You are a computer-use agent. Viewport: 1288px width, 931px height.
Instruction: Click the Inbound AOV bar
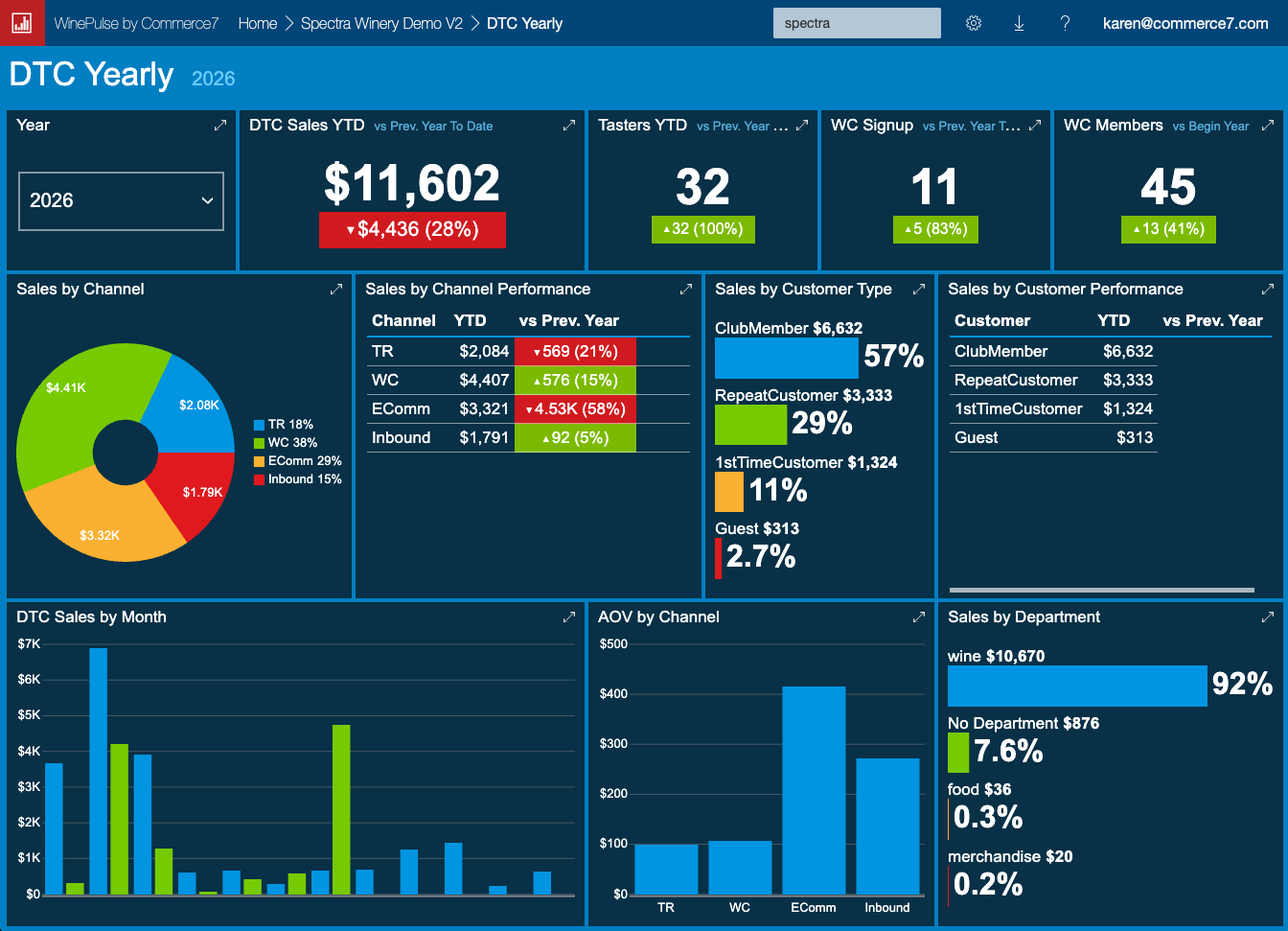[x=887, y=826]
